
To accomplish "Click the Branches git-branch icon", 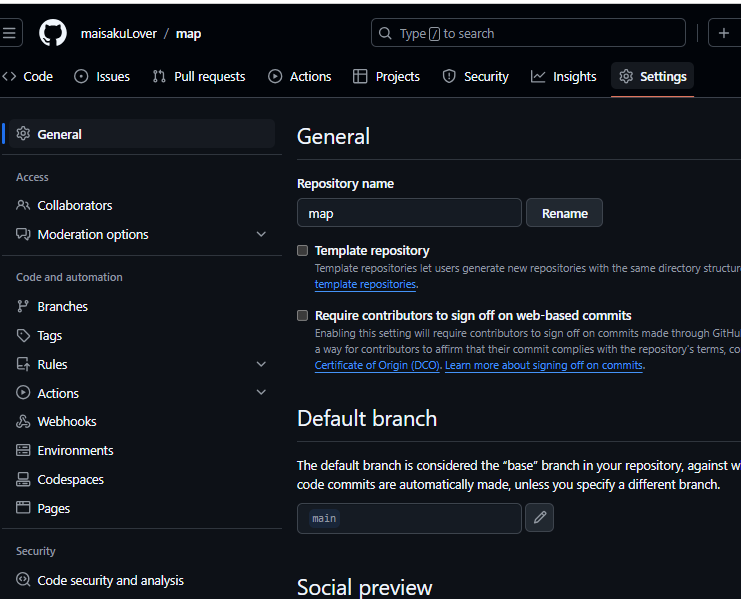I will tap(23, 307).
